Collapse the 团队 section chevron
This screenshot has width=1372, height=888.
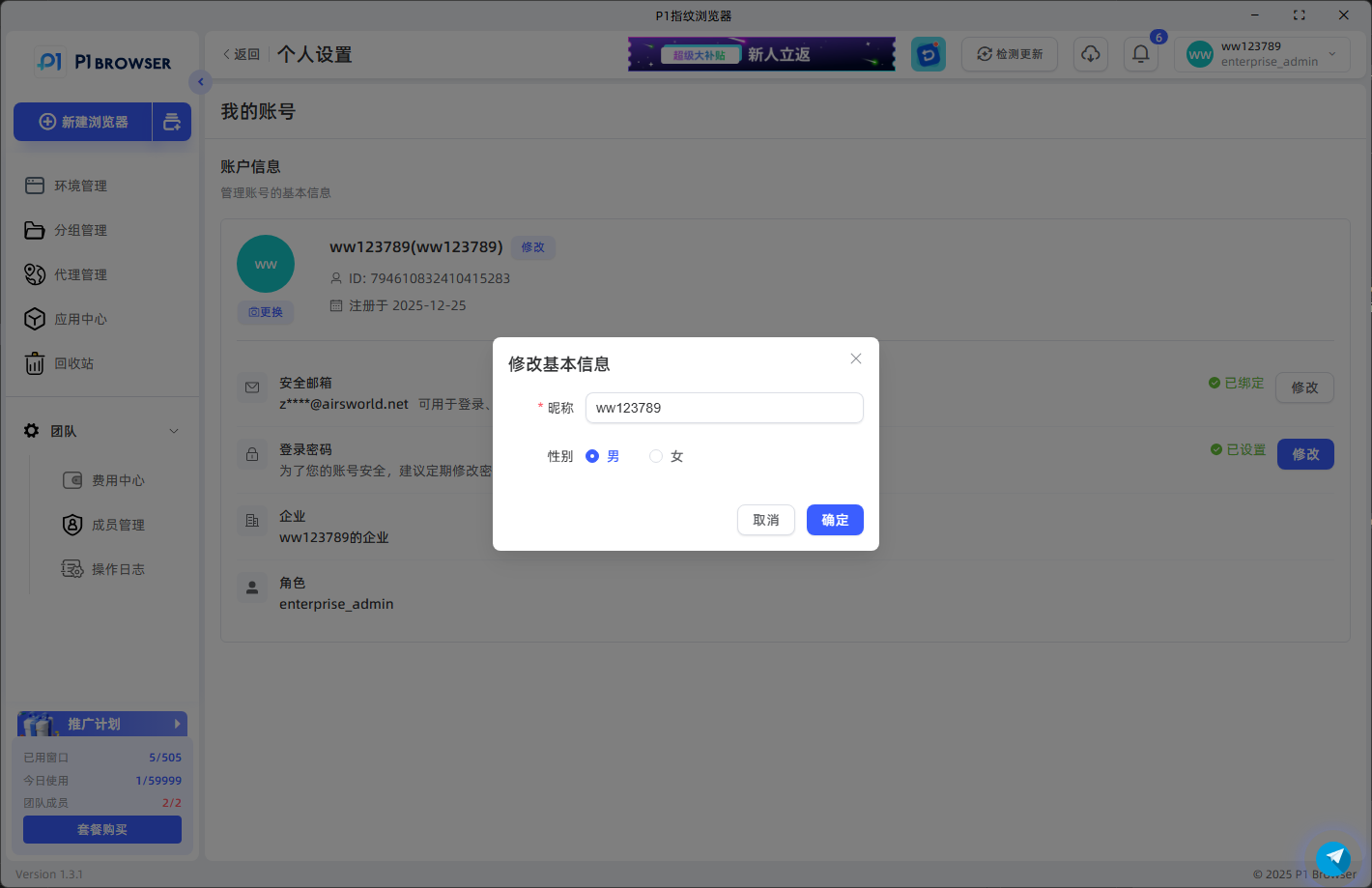point(173,431)
